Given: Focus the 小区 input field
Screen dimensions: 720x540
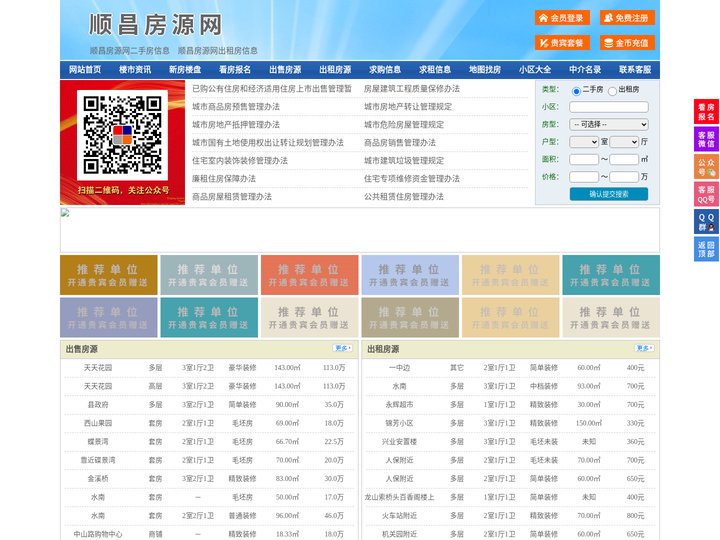Looking at the screenshot, I should (x=609, y=107).
